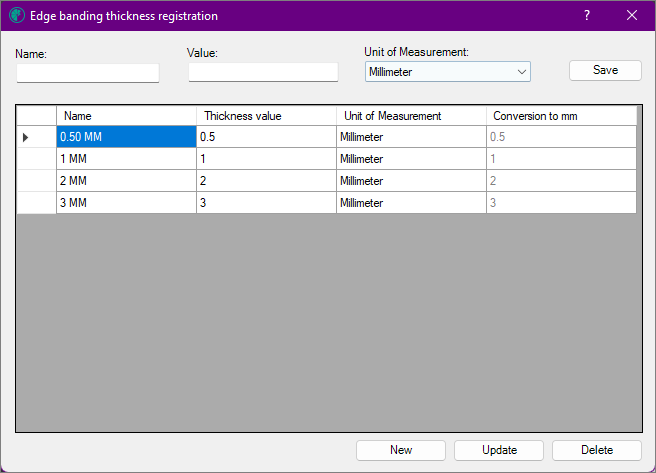Click the row header of 1 MM row
Viewport: 656px width, 473px height.
(x=36, y=159)
